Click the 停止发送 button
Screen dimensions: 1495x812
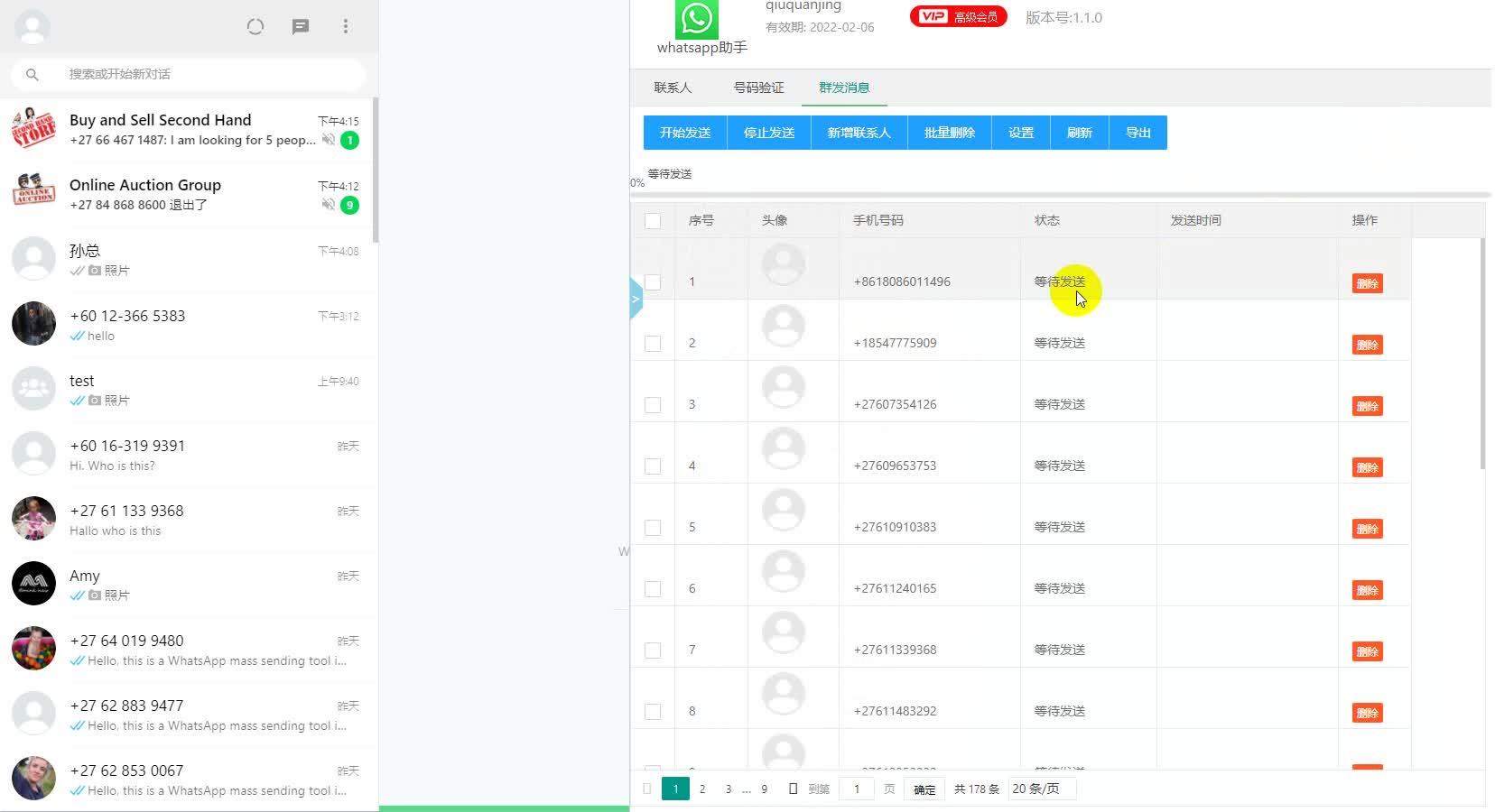click(769, 133)
